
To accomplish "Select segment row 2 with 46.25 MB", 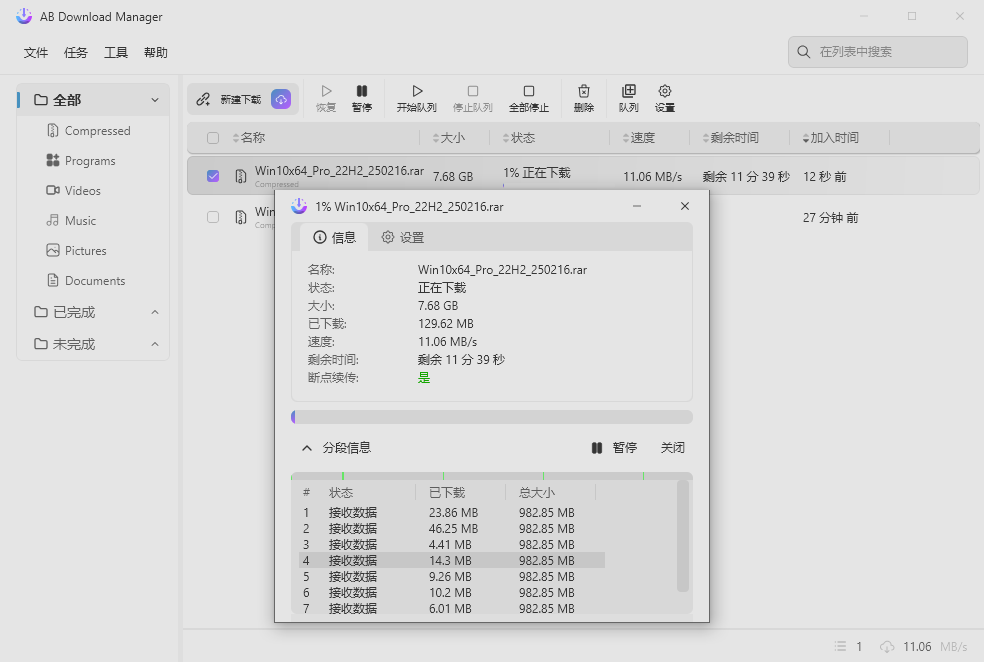I will click(452, 529).
